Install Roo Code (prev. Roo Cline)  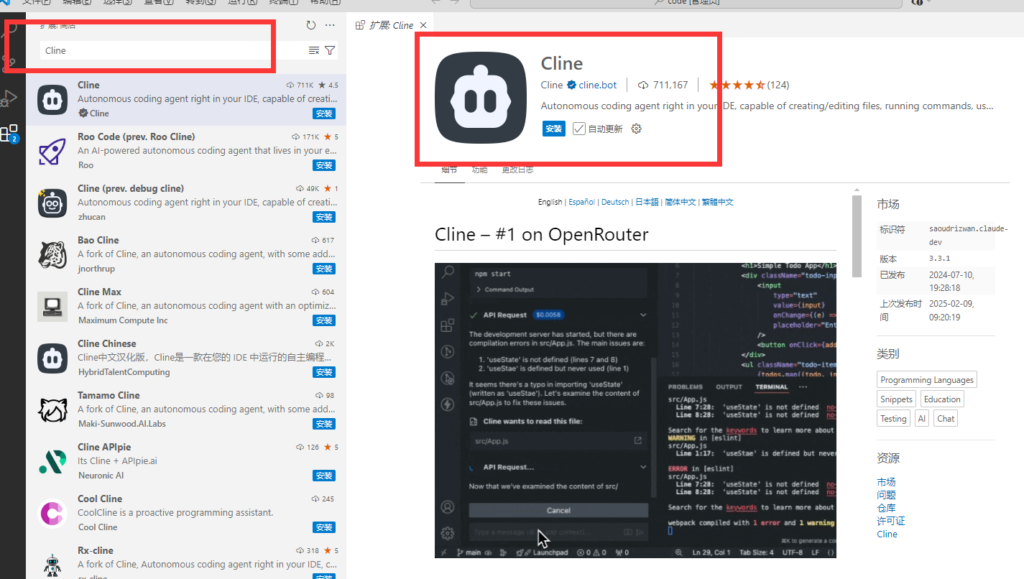[324, 165]
